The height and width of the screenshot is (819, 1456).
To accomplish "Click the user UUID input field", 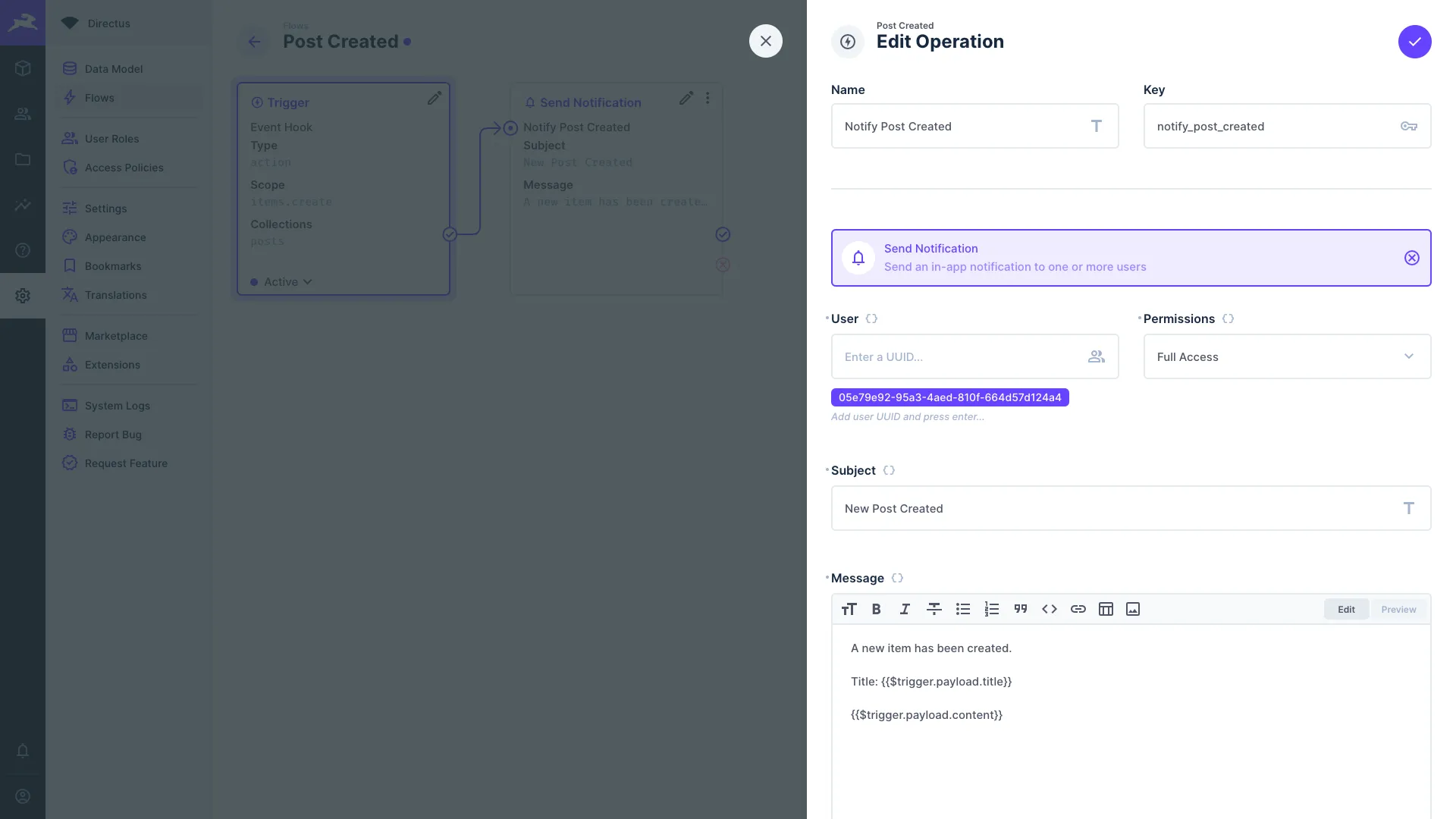I will pos(974,356).
